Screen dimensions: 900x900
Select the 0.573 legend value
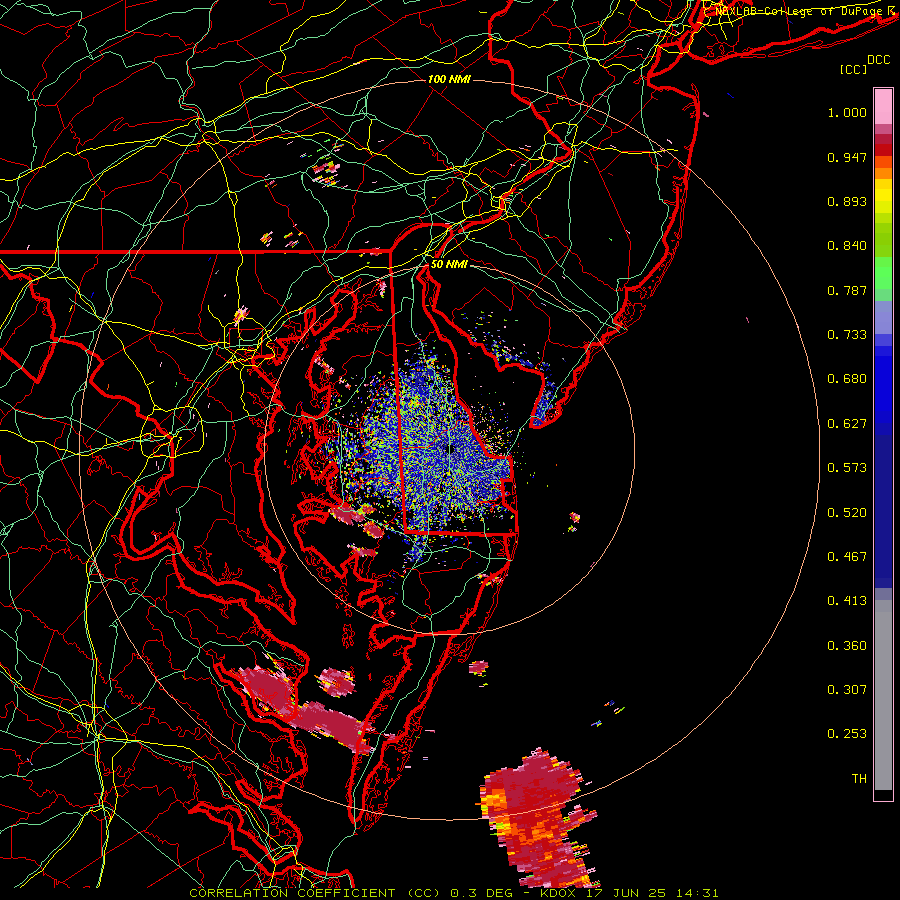pos(847,468)
